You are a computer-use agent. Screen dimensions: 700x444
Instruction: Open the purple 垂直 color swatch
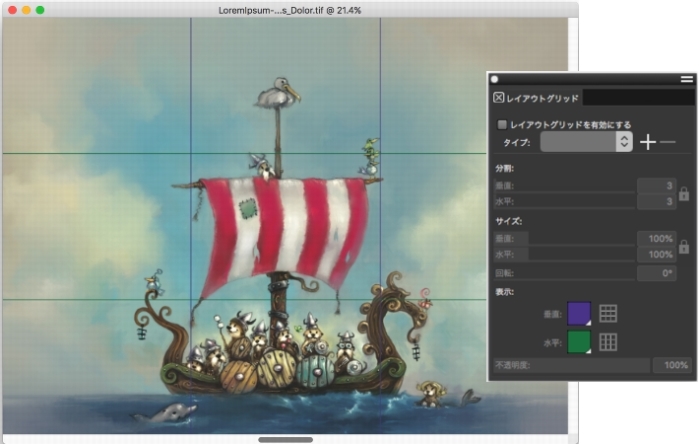point(579,314)
